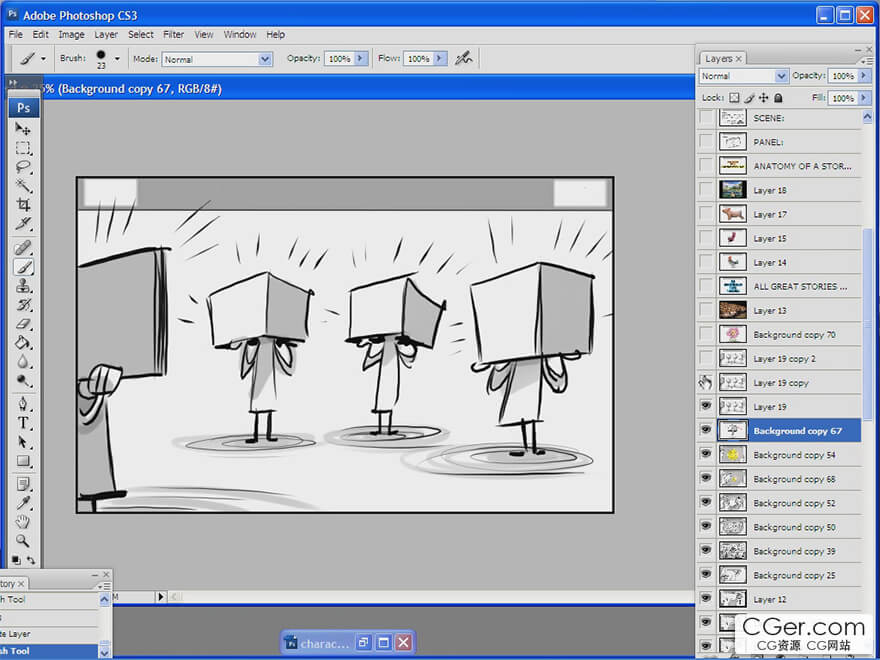Select the Crop tool
The width and height of the screenshot is (880, 660).
pos(23,205)
